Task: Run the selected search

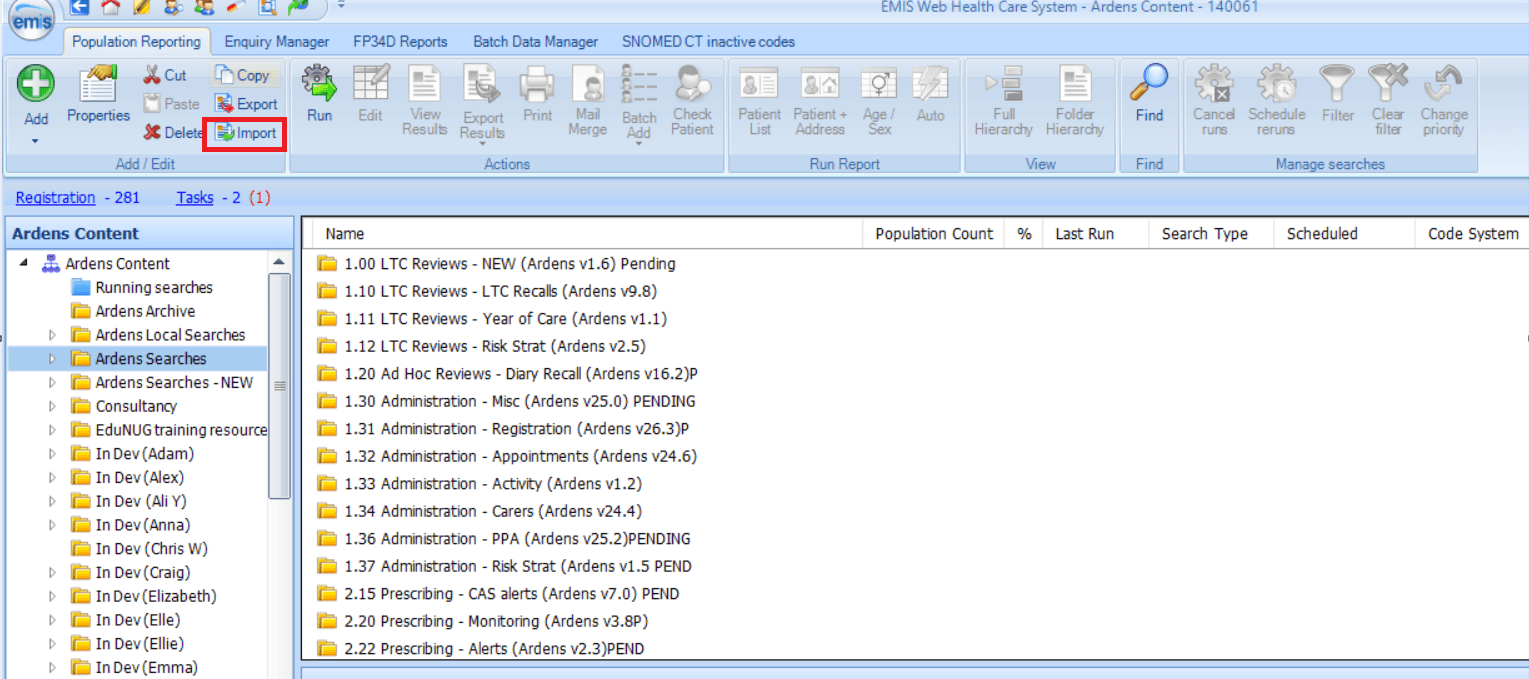Action: (320, 94)
